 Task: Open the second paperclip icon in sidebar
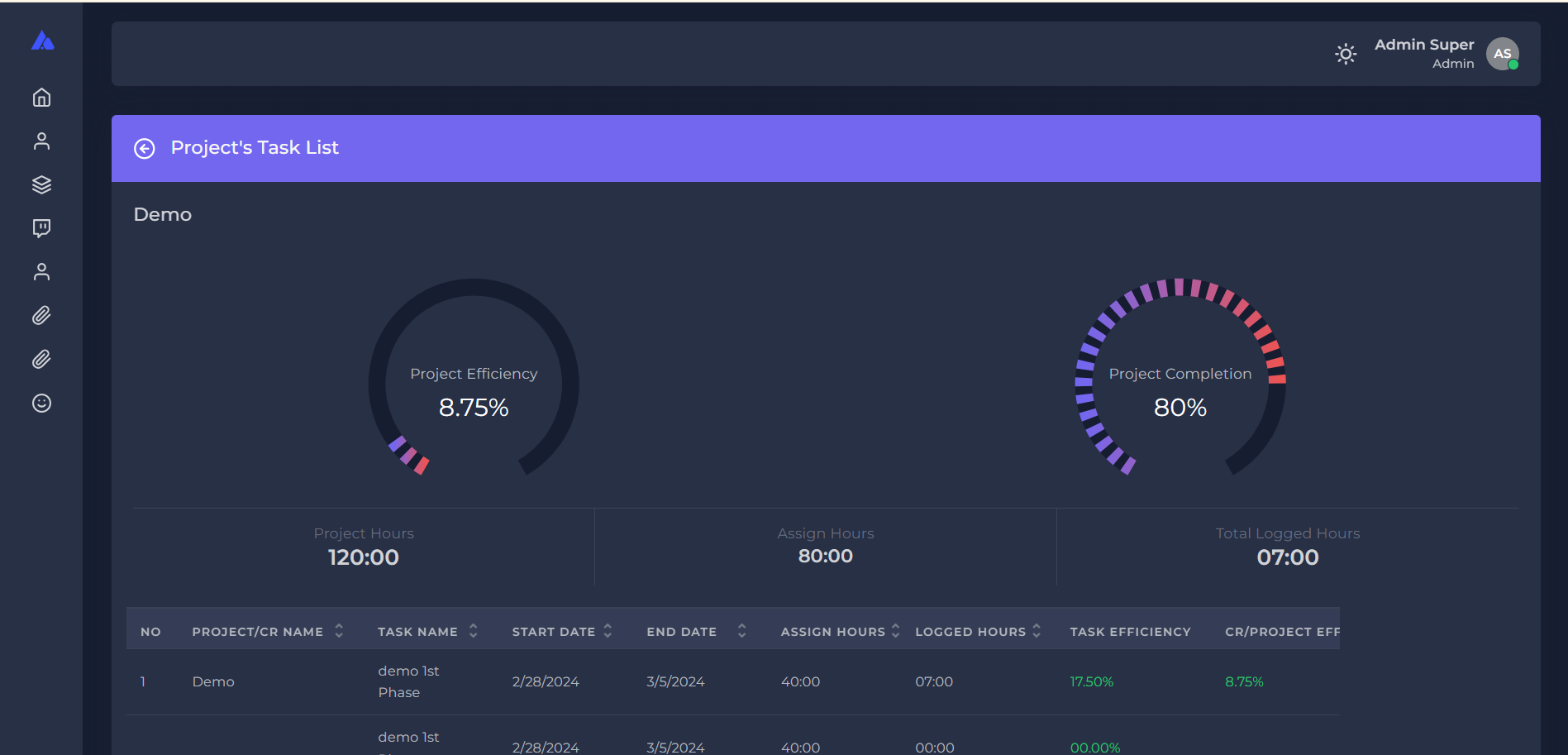41,359
